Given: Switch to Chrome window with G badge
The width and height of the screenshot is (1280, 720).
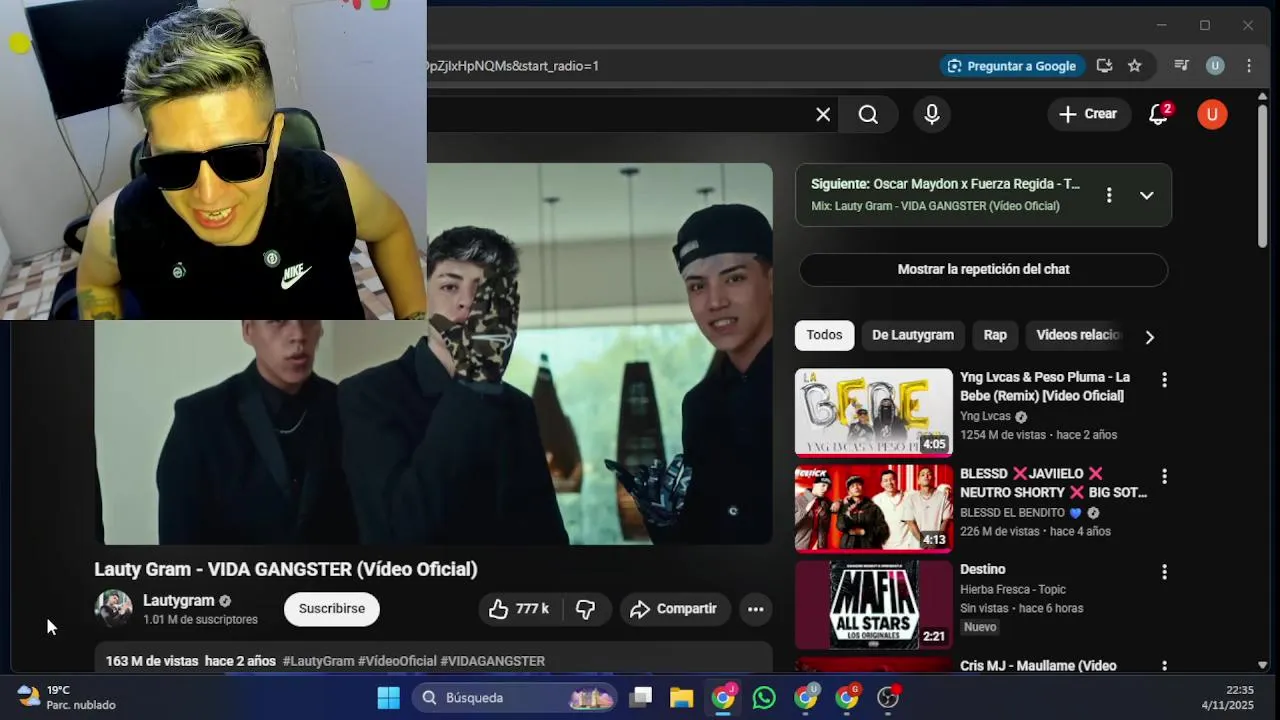Looking at the screenshot, I should coord(847,698).
